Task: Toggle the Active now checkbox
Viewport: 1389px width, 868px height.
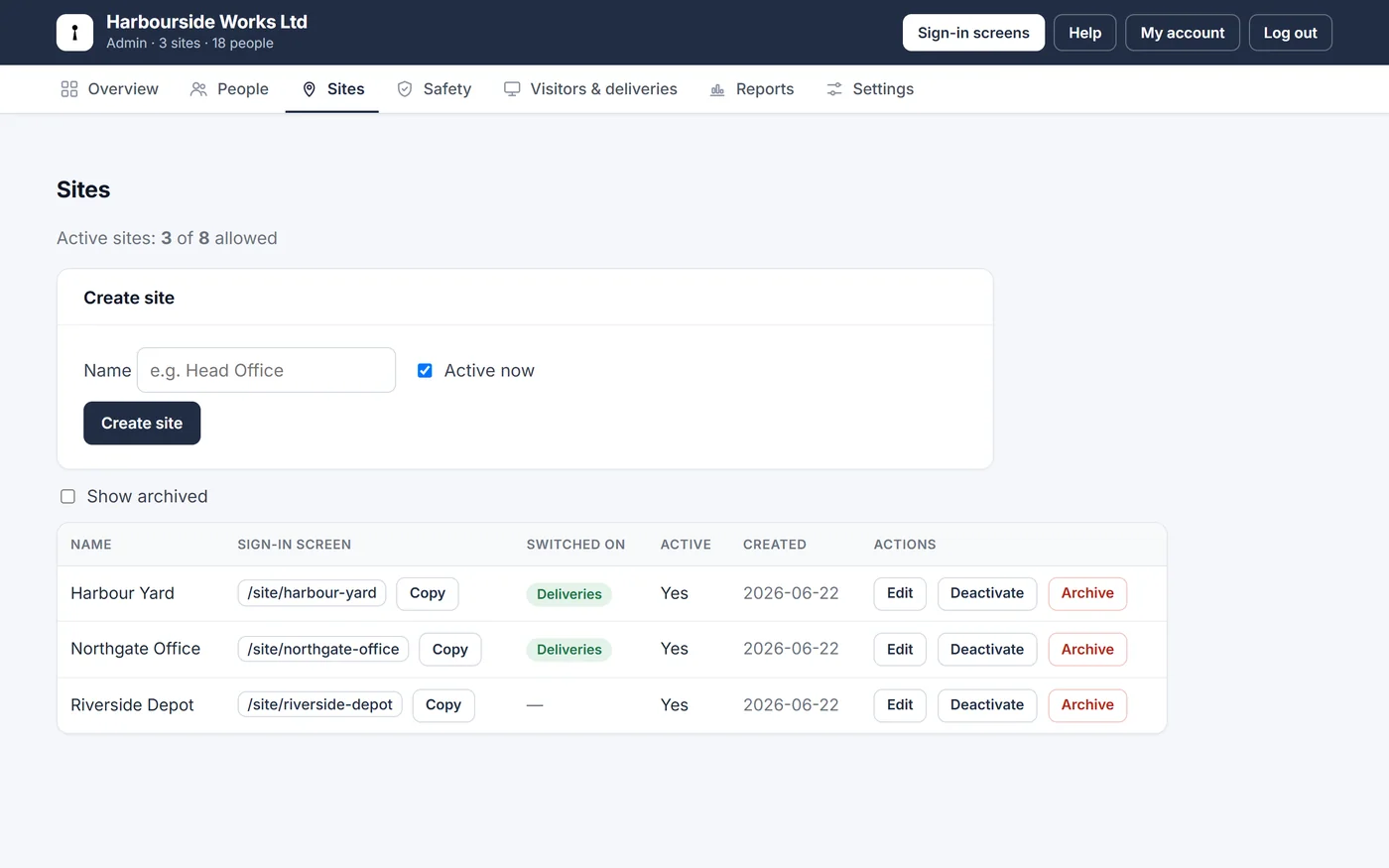Action: pyautogui.click(x=425, y=371)
